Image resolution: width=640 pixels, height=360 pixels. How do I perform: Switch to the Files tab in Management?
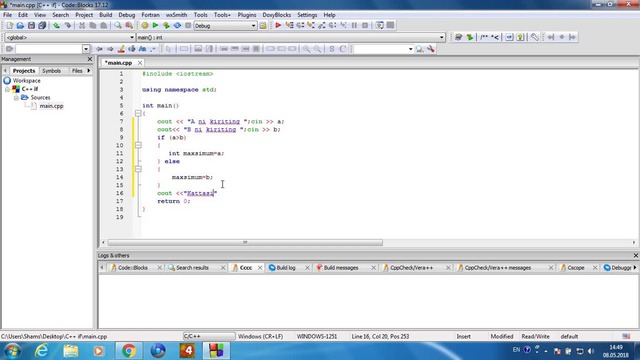tap(77, 71)
